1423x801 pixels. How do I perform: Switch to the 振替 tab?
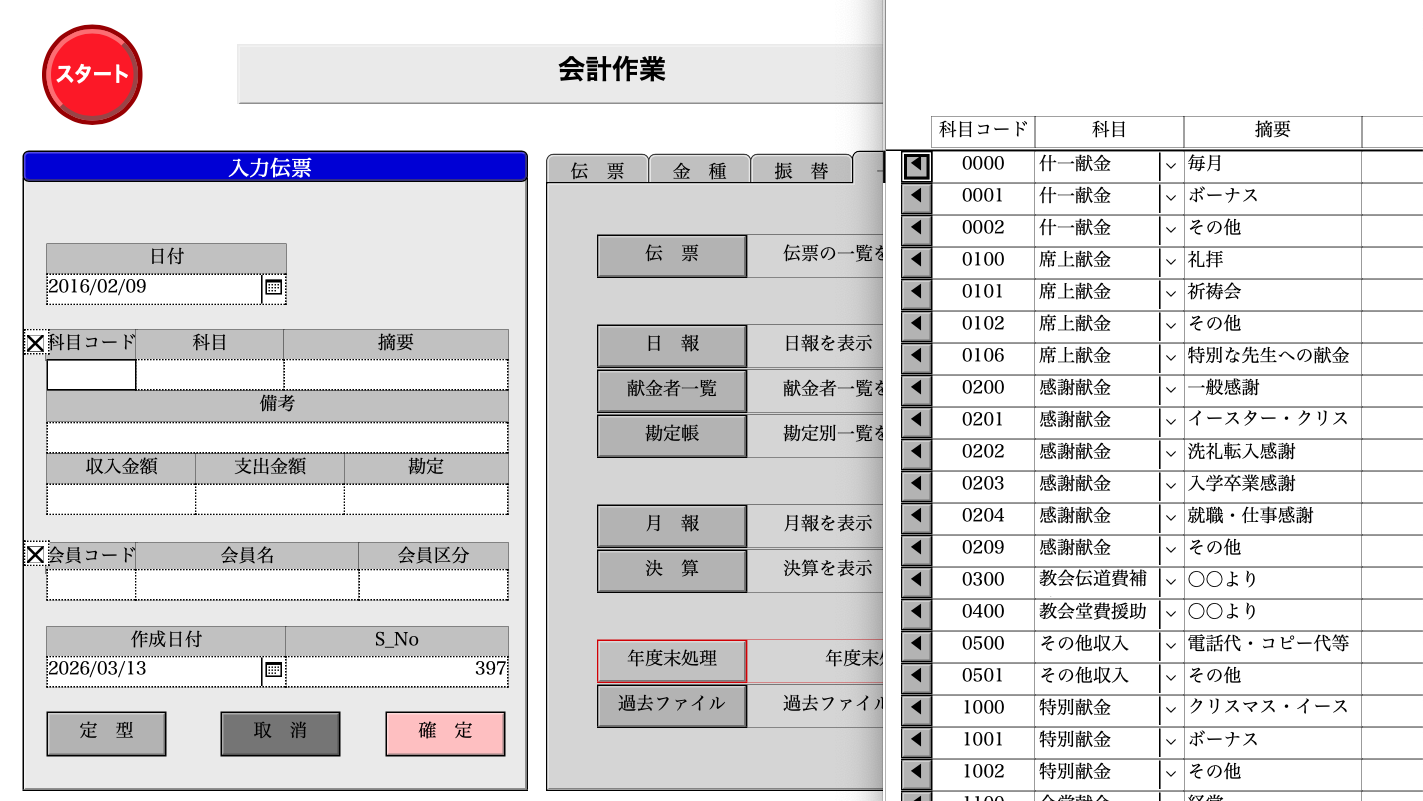801,171
